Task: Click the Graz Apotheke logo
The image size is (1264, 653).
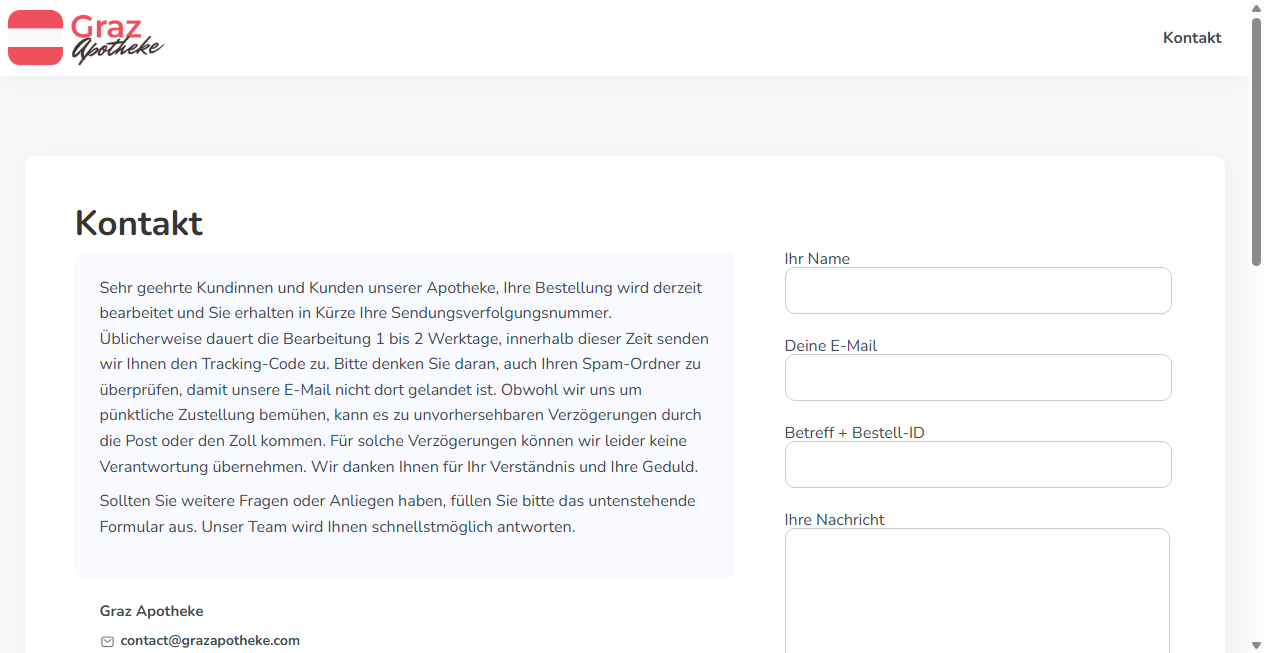Action: (86, 38)
